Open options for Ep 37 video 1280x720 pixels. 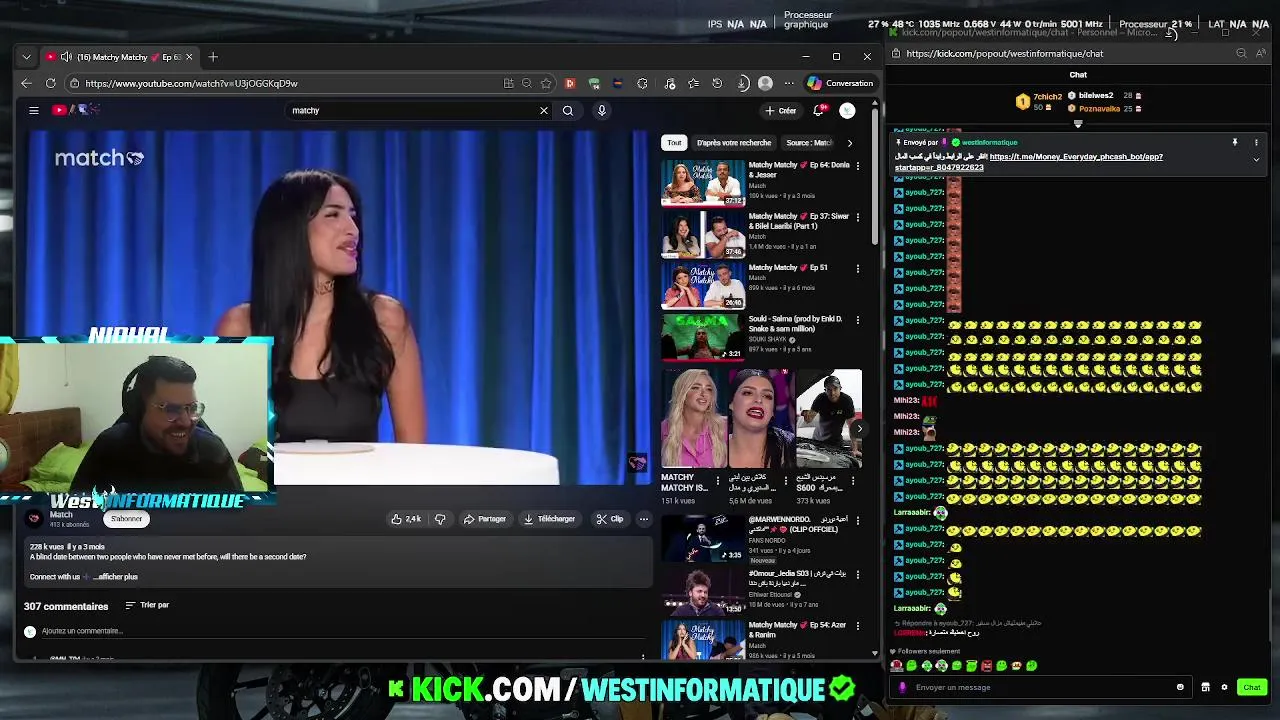(x=857, y=217)
